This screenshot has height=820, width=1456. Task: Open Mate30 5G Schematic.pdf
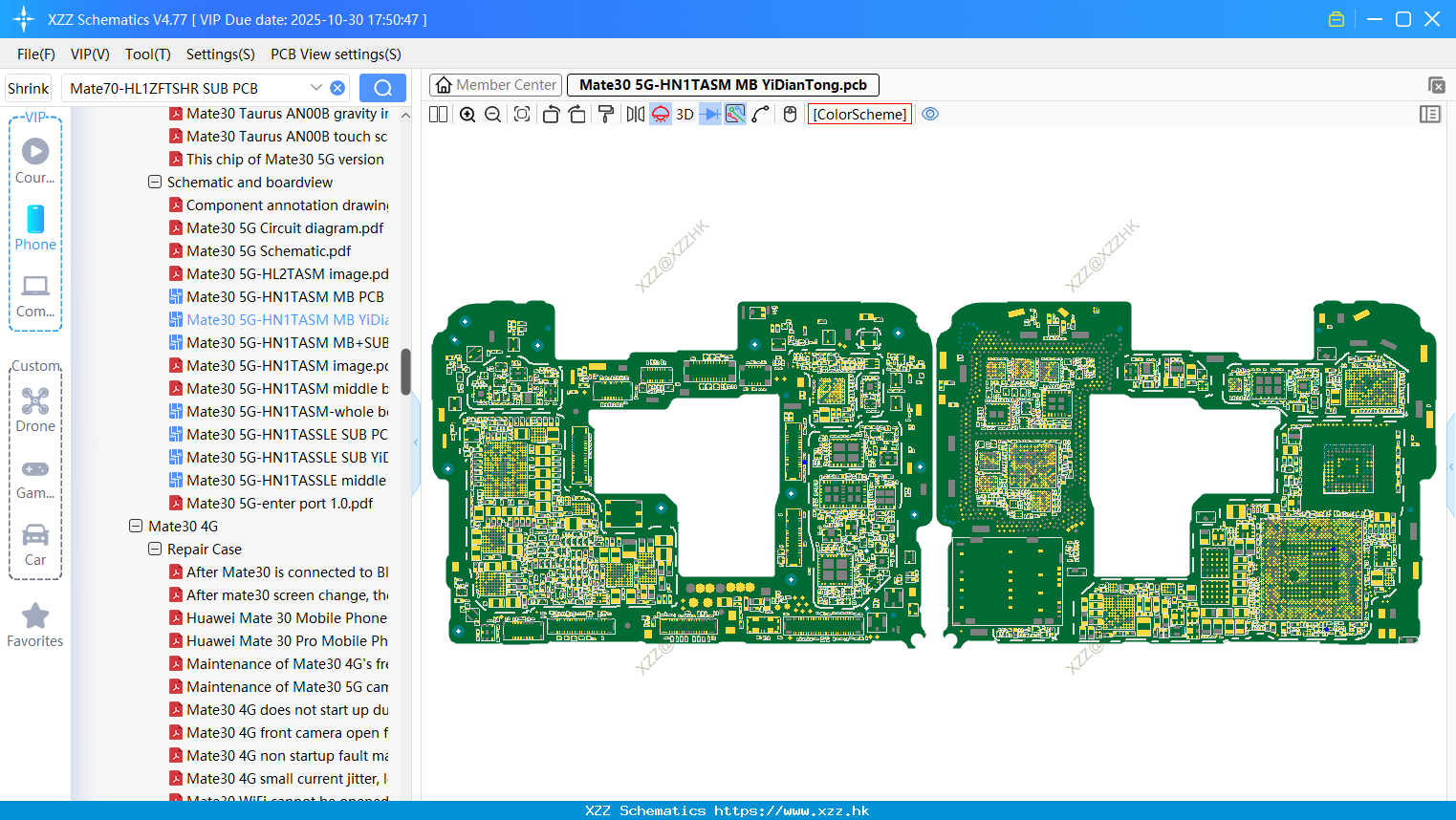point(269,250)
